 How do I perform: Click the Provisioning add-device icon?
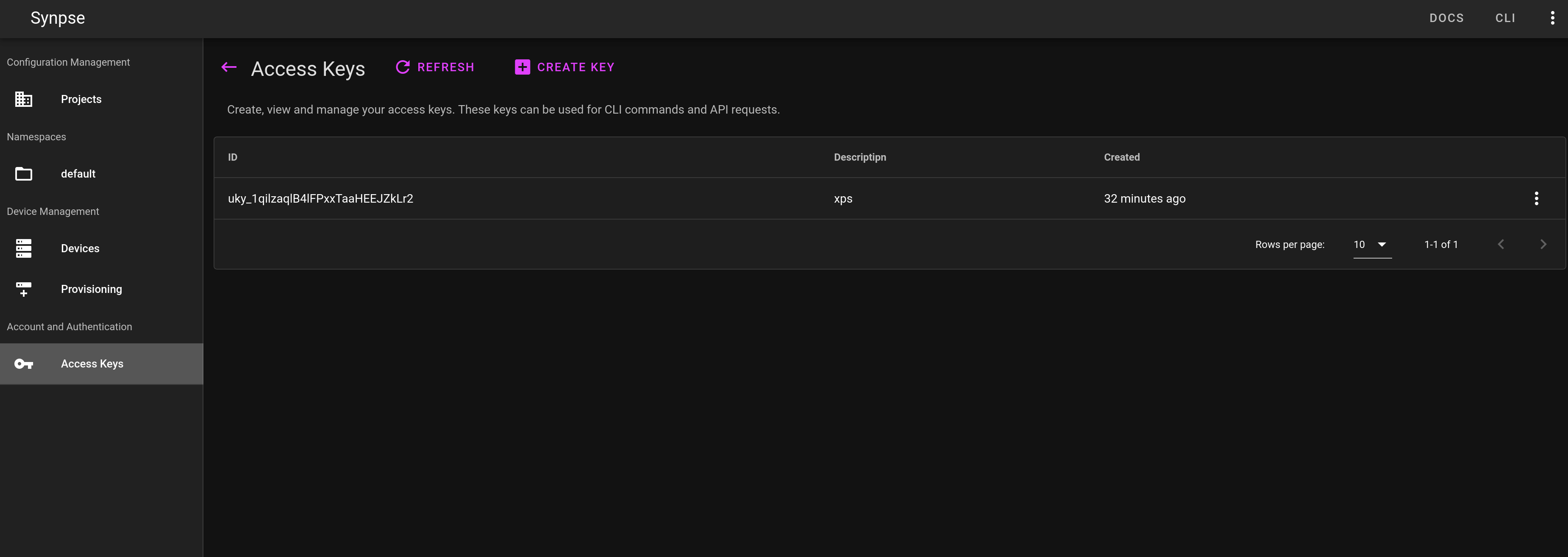pyautogui.click(x=24, y=289)
